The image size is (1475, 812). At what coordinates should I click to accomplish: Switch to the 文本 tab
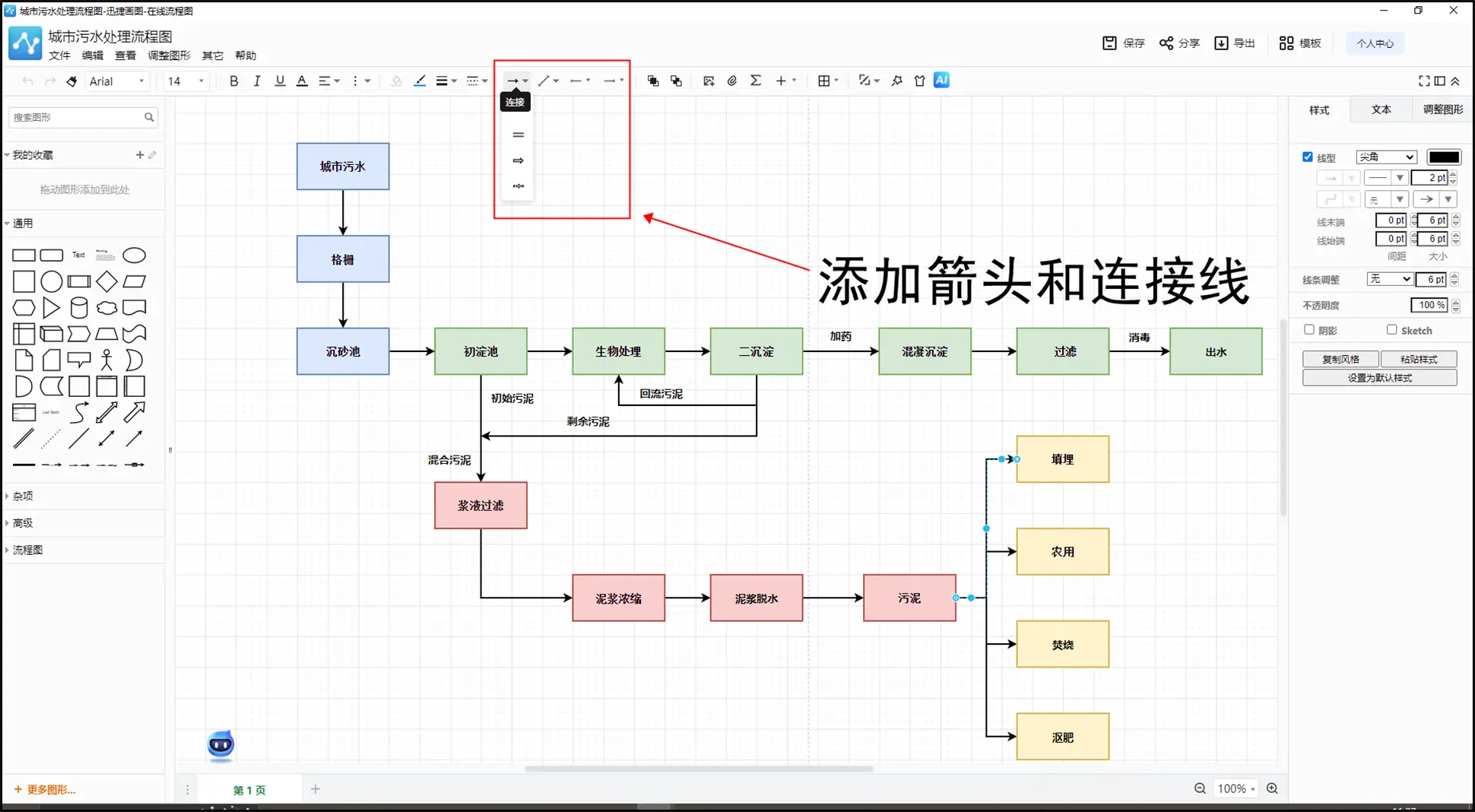[x=1381, y=109]
